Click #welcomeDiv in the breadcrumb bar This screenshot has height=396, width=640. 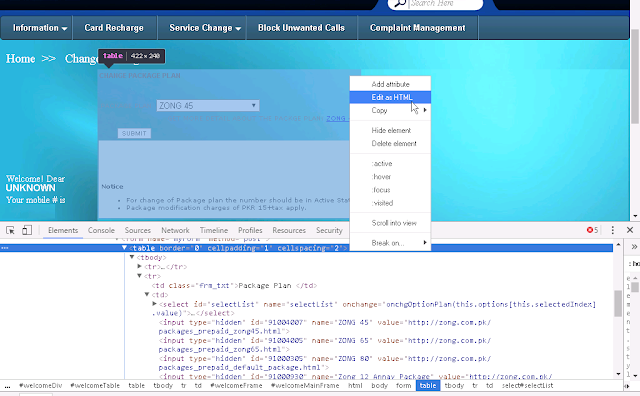pos(41,386)
